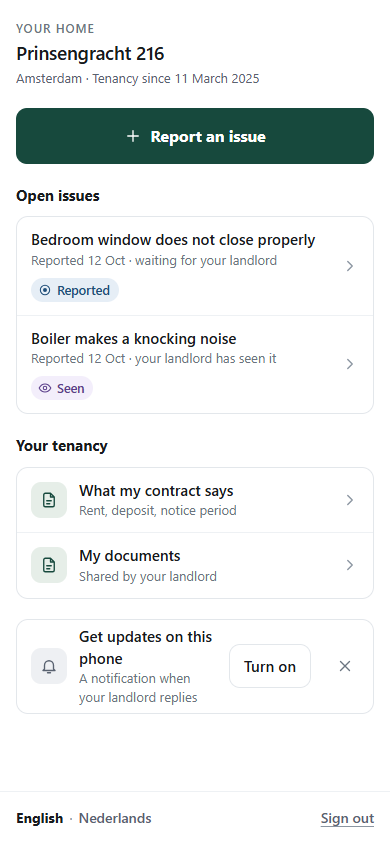The image size is (390, 844).
Task: Click the Reported status circle icon
Action: (45, 291)
